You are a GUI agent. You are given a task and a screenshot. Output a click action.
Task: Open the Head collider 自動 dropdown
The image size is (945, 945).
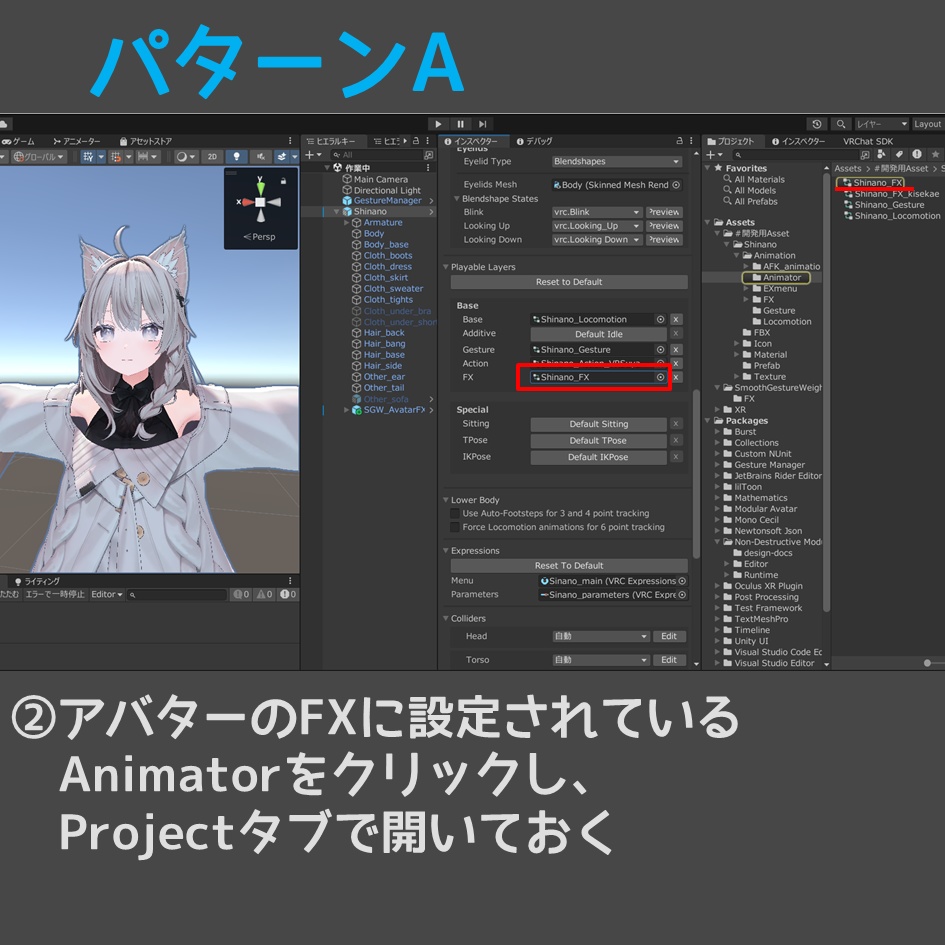602,636
